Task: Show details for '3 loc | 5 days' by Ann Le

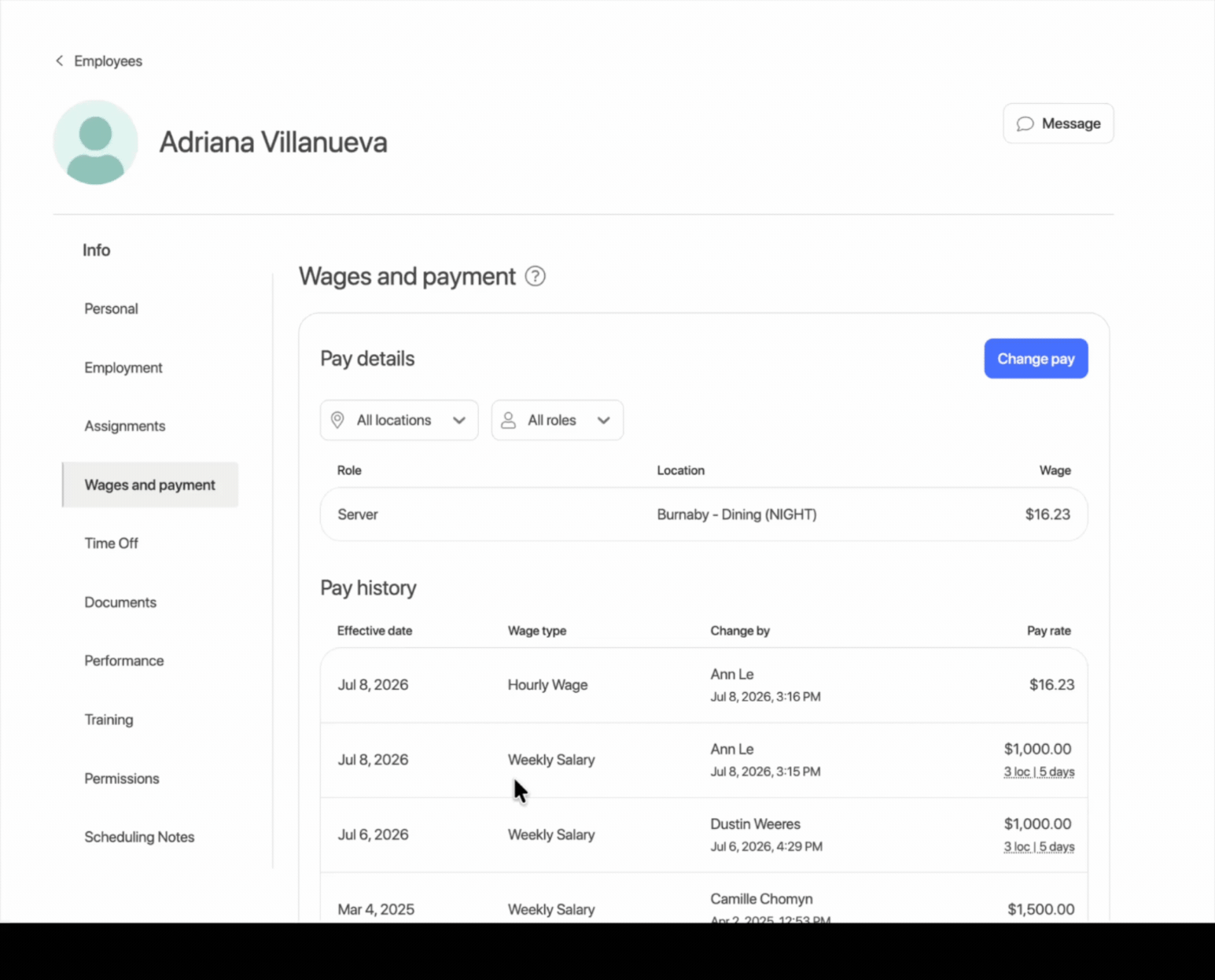Action: 1039,772
